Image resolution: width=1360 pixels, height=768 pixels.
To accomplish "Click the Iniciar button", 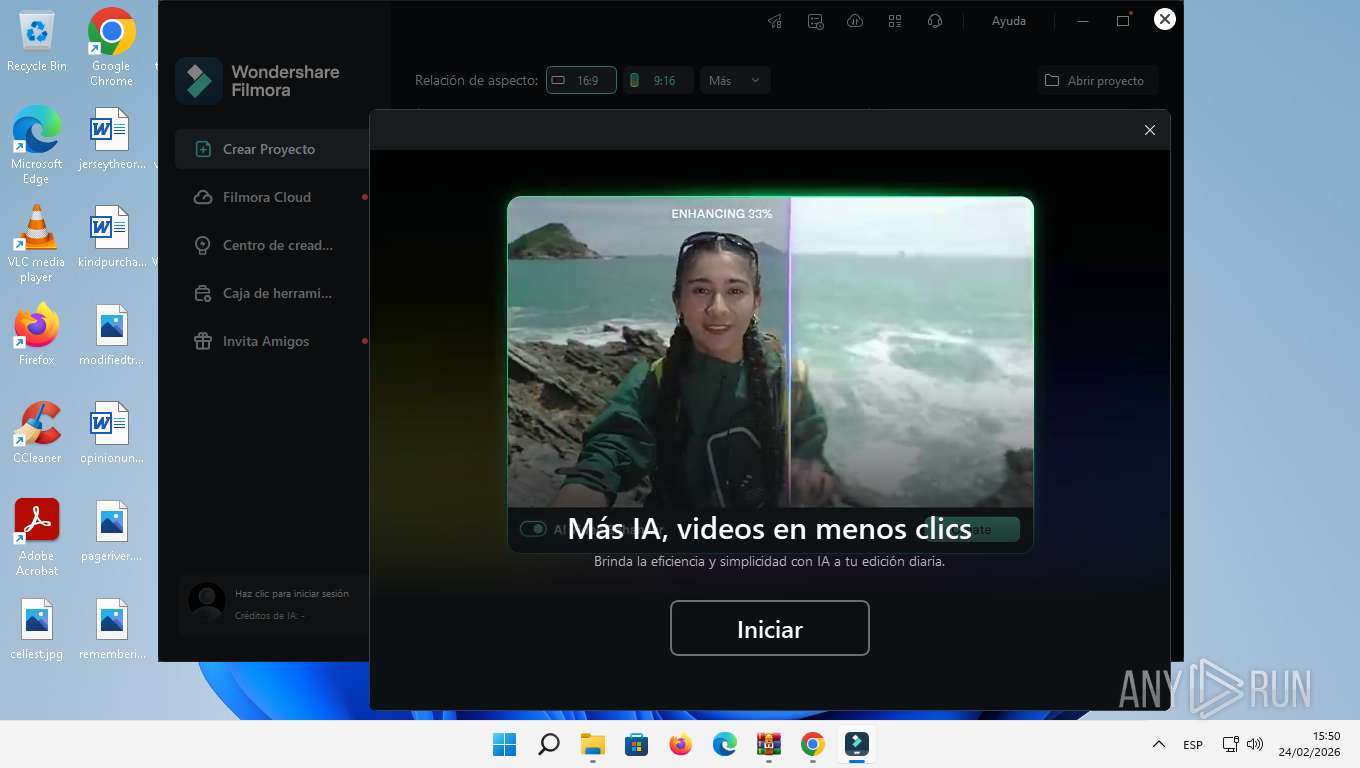I will click(x=770, y=628).
